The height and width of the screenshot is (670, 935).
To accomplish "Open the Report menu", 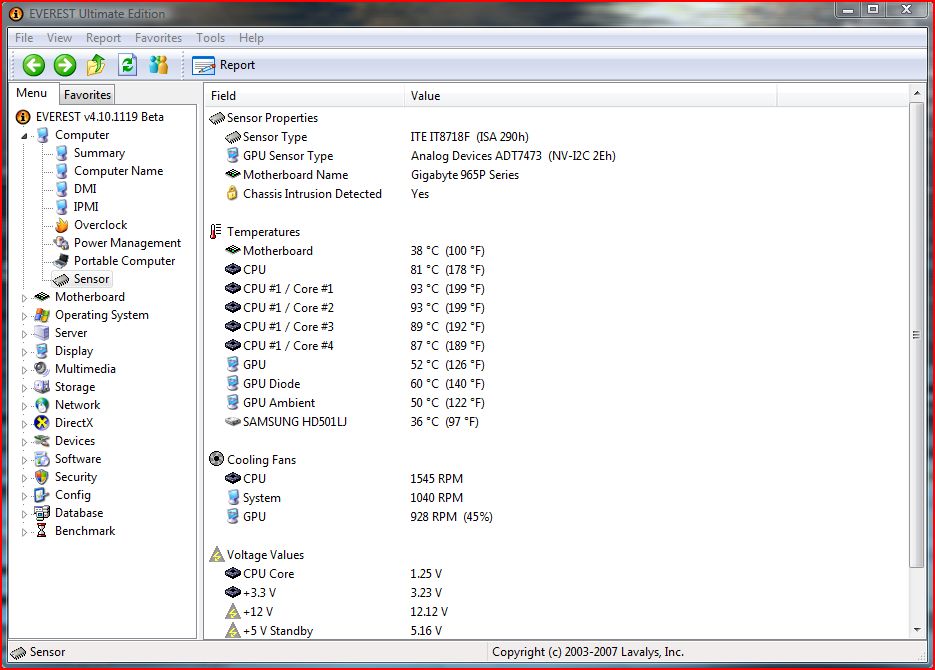I will [103, 38].
